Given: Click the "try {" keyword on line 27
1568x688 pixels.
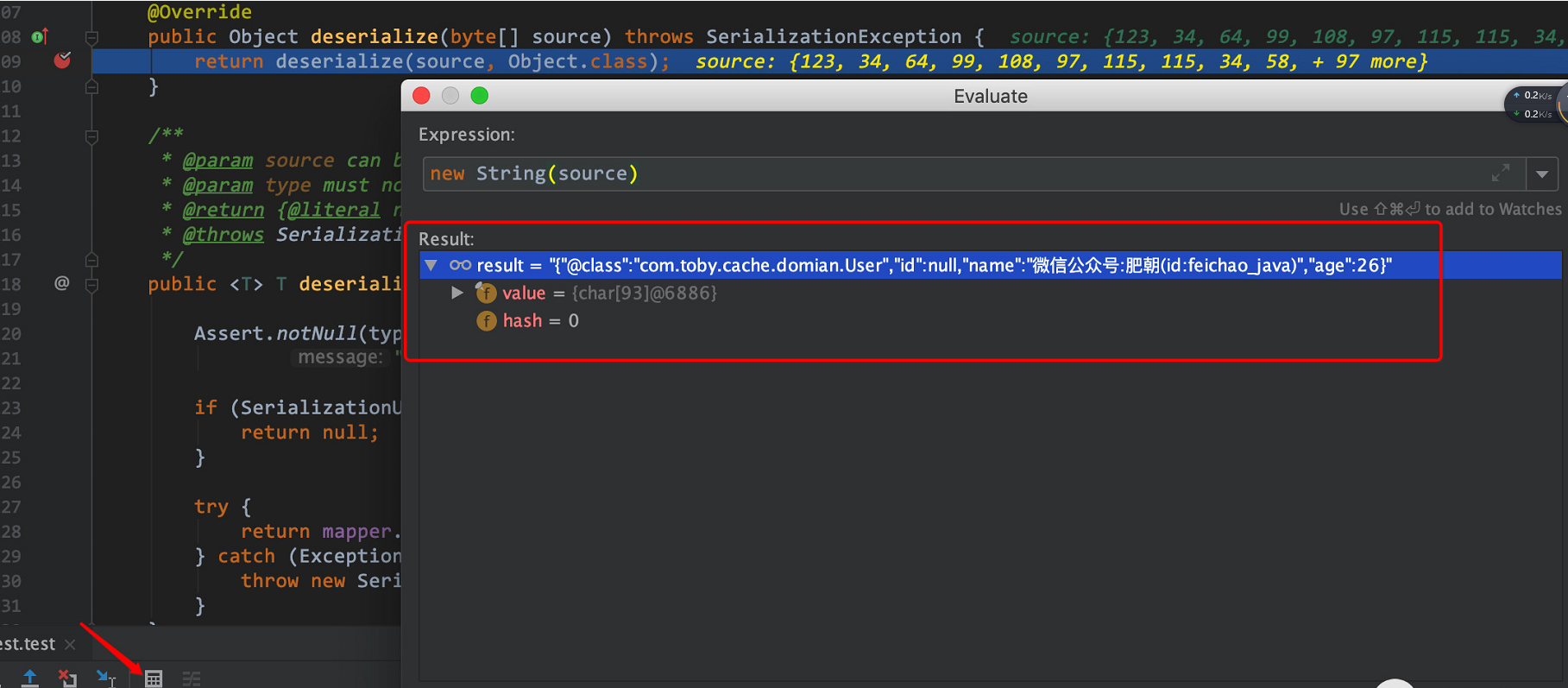Looking at the screenshot, I should point(223,506).
